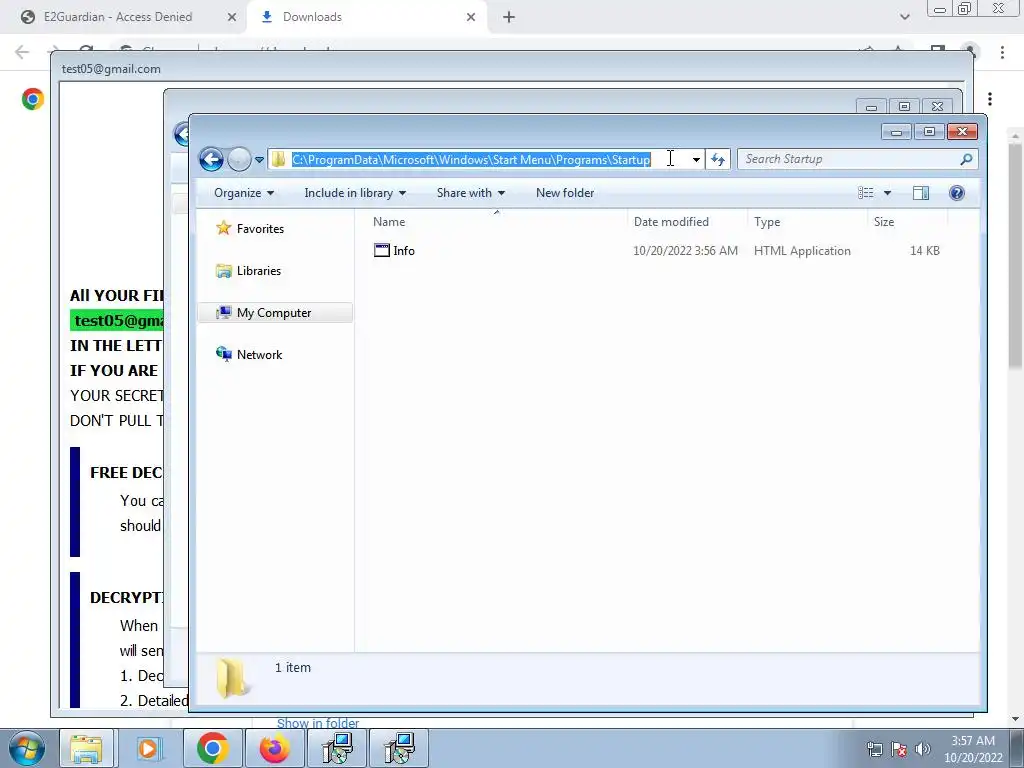Create a New folder

tap(565, 193)
